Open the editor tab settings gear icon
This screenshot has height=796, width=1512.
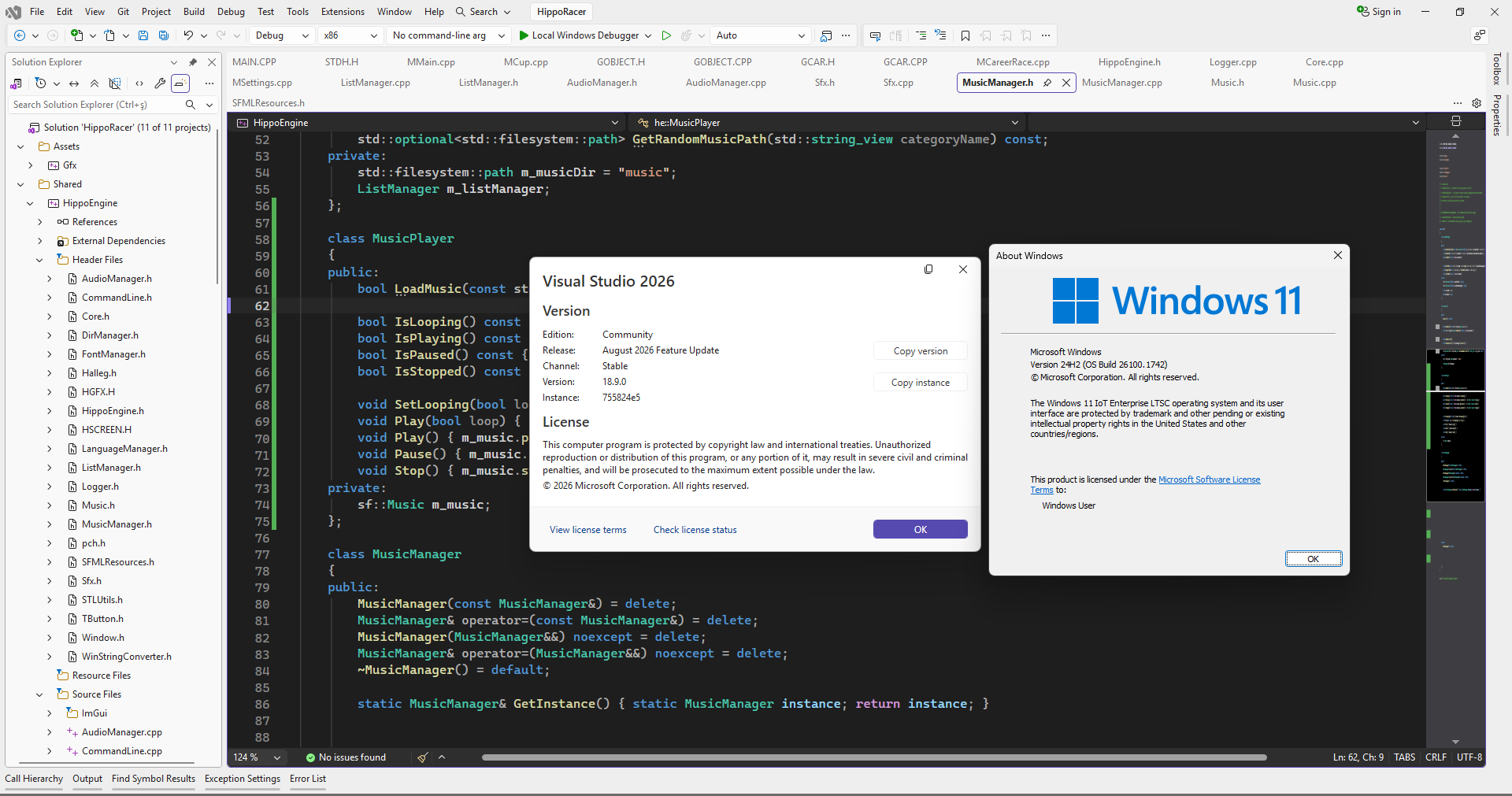(x=1477, y=103)
